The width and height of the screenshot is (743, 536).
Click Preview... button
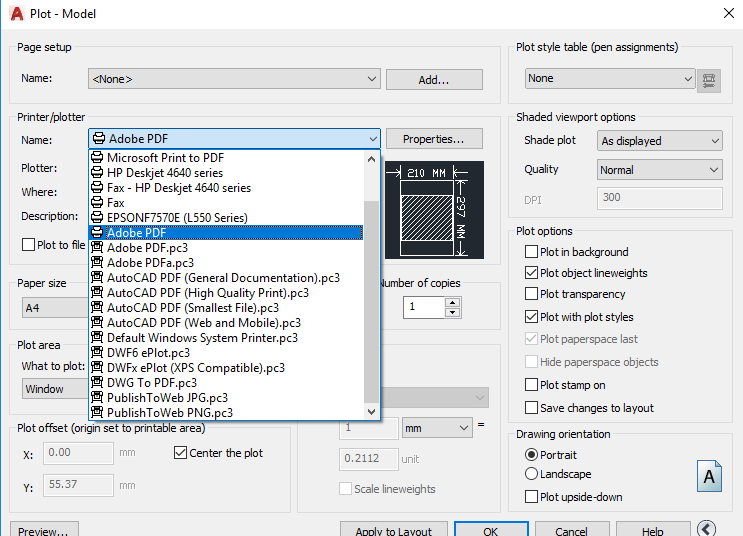pyautogui.click(x=44, y=530)
